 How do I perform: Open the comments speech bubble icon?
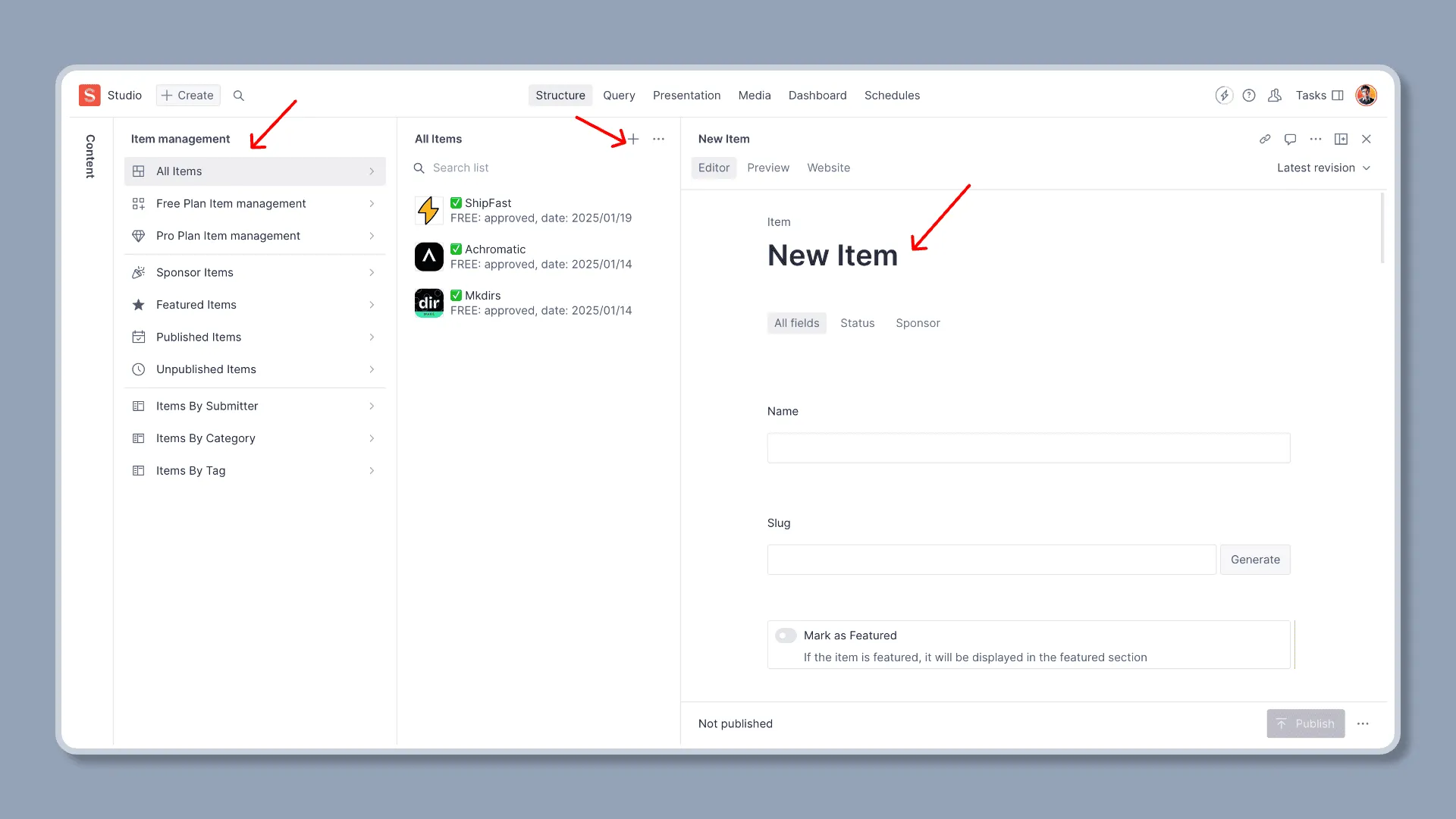coord(1290,139)
